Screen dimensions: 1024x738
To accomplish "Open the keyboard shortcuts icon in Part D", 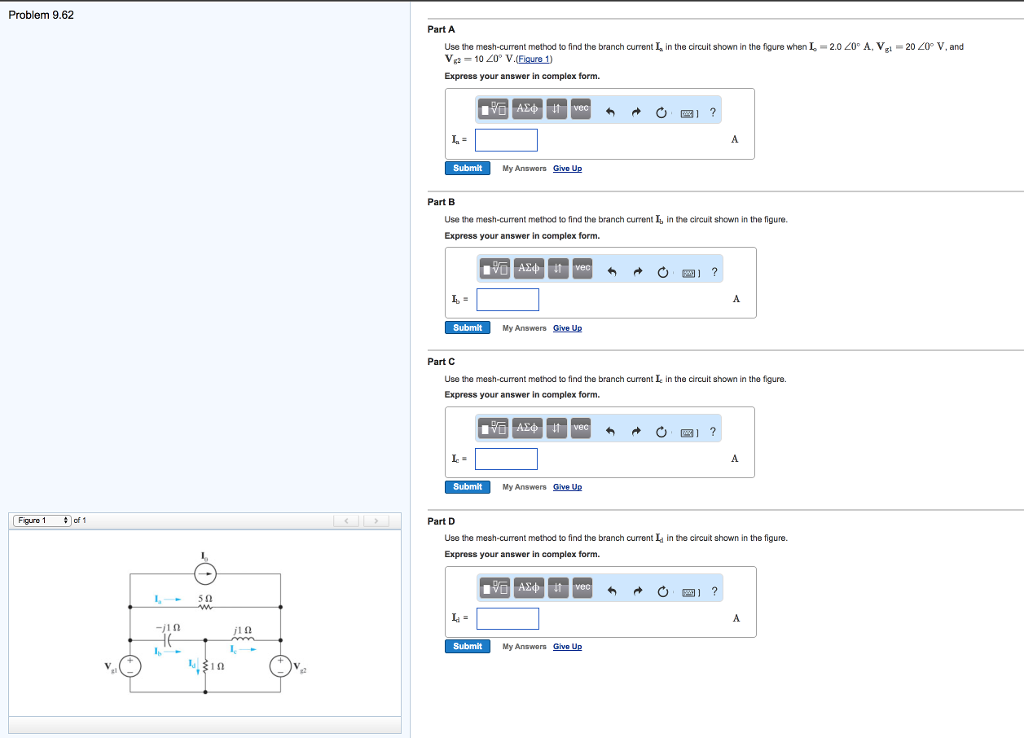I will tap(688, 589).
